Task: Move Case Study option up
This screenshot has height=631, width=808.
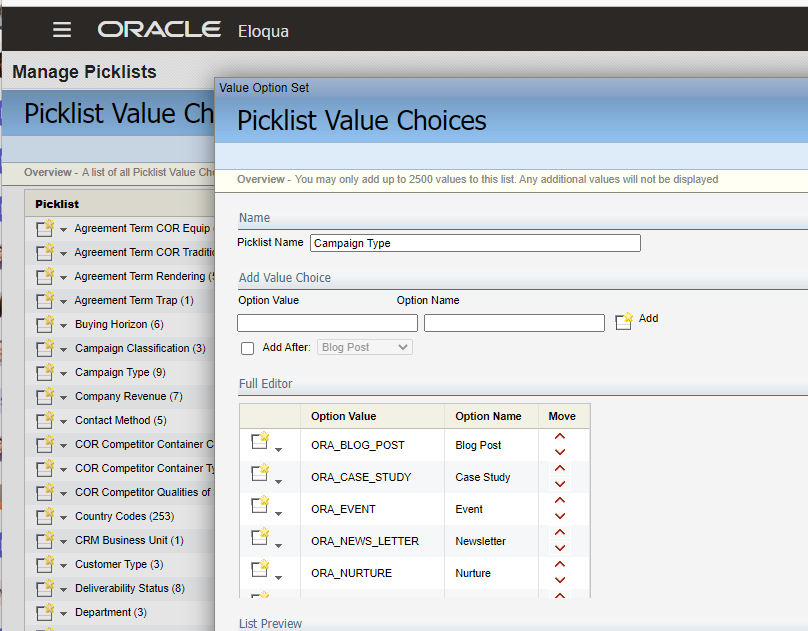Action: (560, 468)
